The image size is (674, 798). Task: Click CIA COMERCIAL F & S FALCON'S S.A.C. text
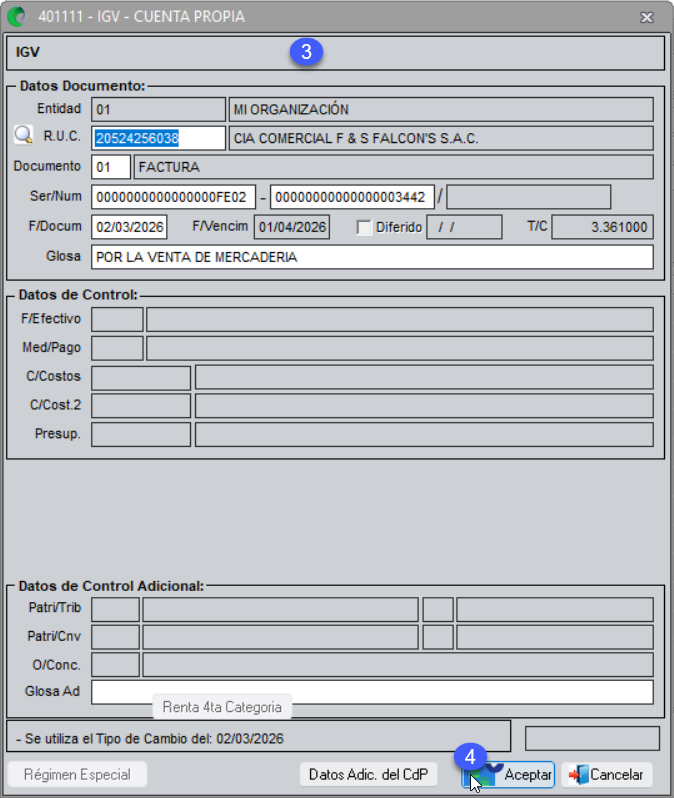pos(356,138)
